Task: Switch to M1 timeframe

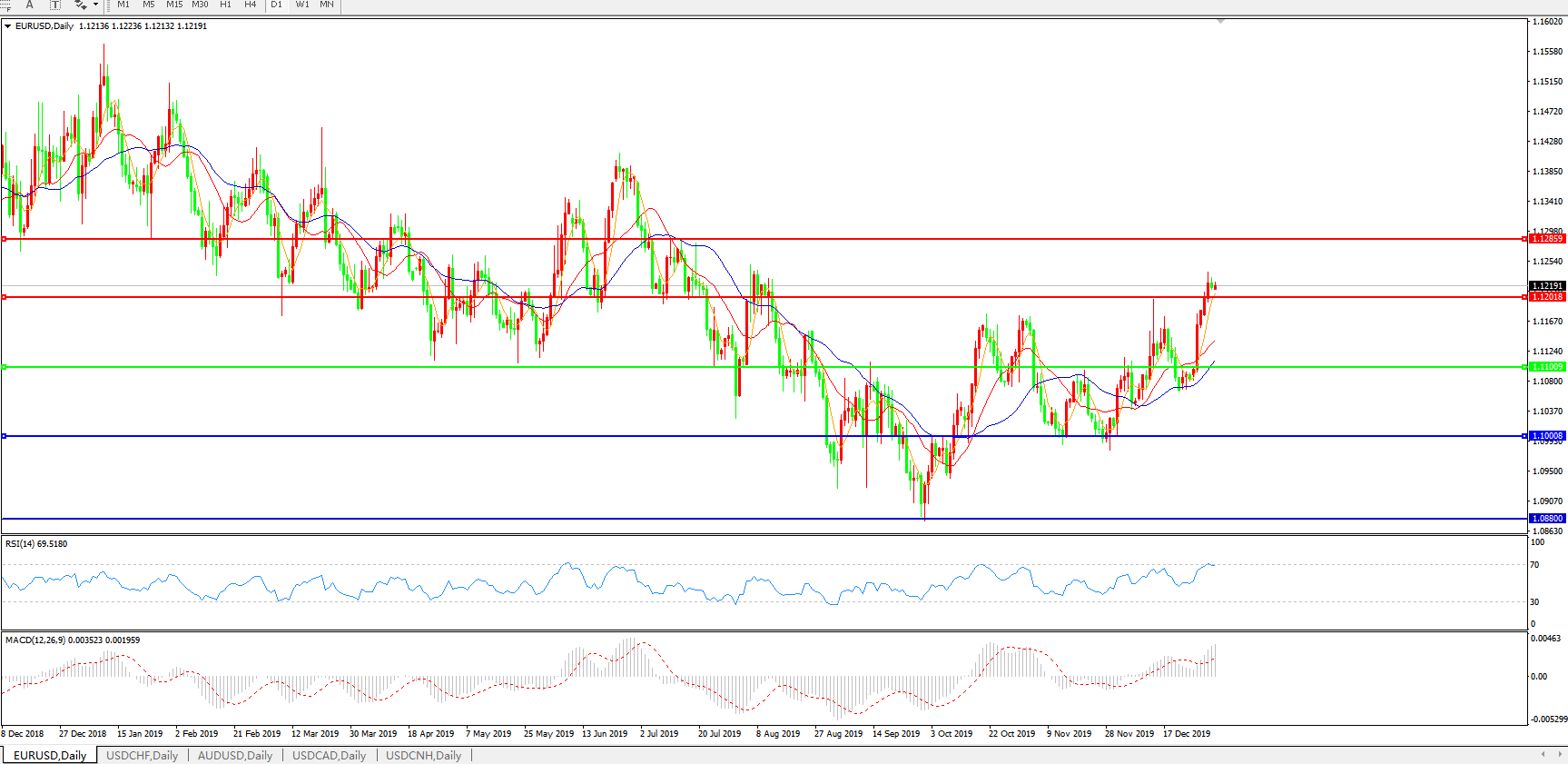Action: (x=123, y=5)
